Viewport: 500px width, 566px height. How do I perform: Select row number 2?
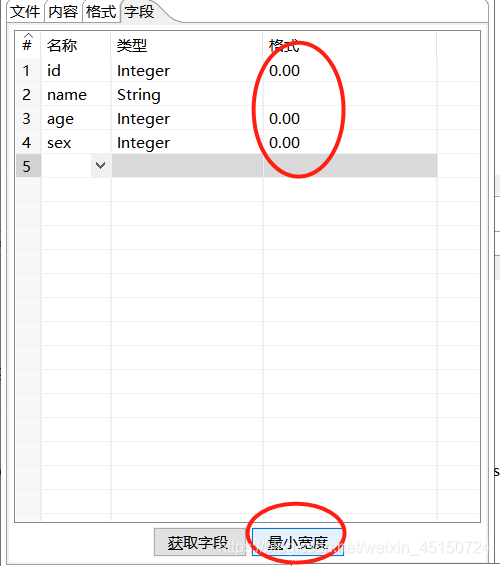tap(28, 95)
